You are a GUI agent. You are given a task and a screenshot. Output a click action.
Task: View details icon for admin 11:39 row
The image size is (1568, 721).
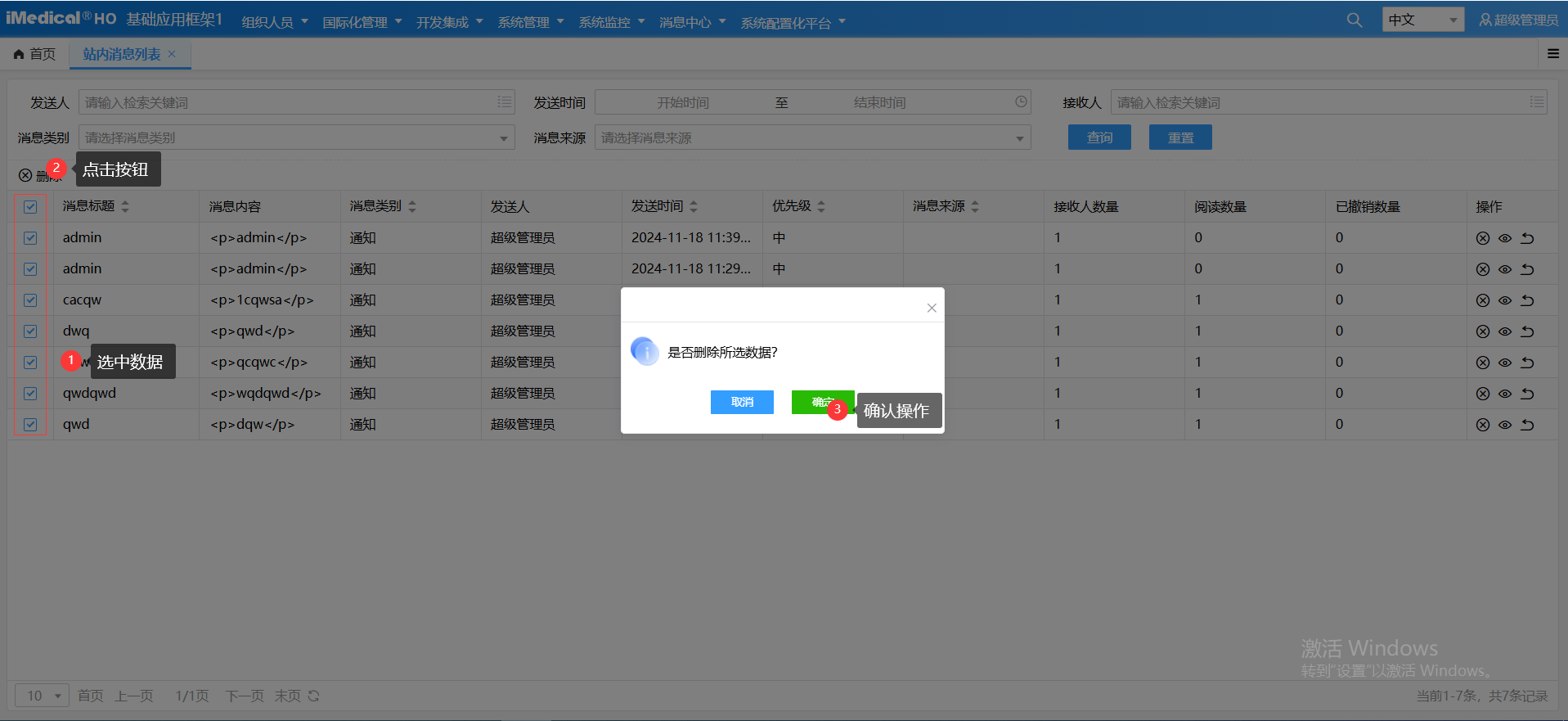tap(1505, 238)
